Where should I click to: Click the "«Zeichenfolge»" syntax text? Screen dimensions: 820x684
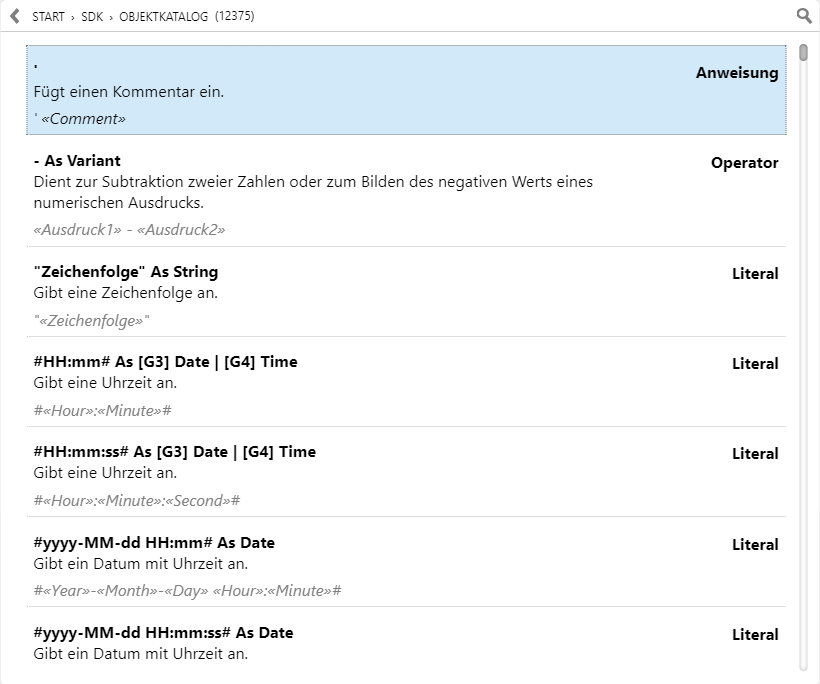coord(92,321)
